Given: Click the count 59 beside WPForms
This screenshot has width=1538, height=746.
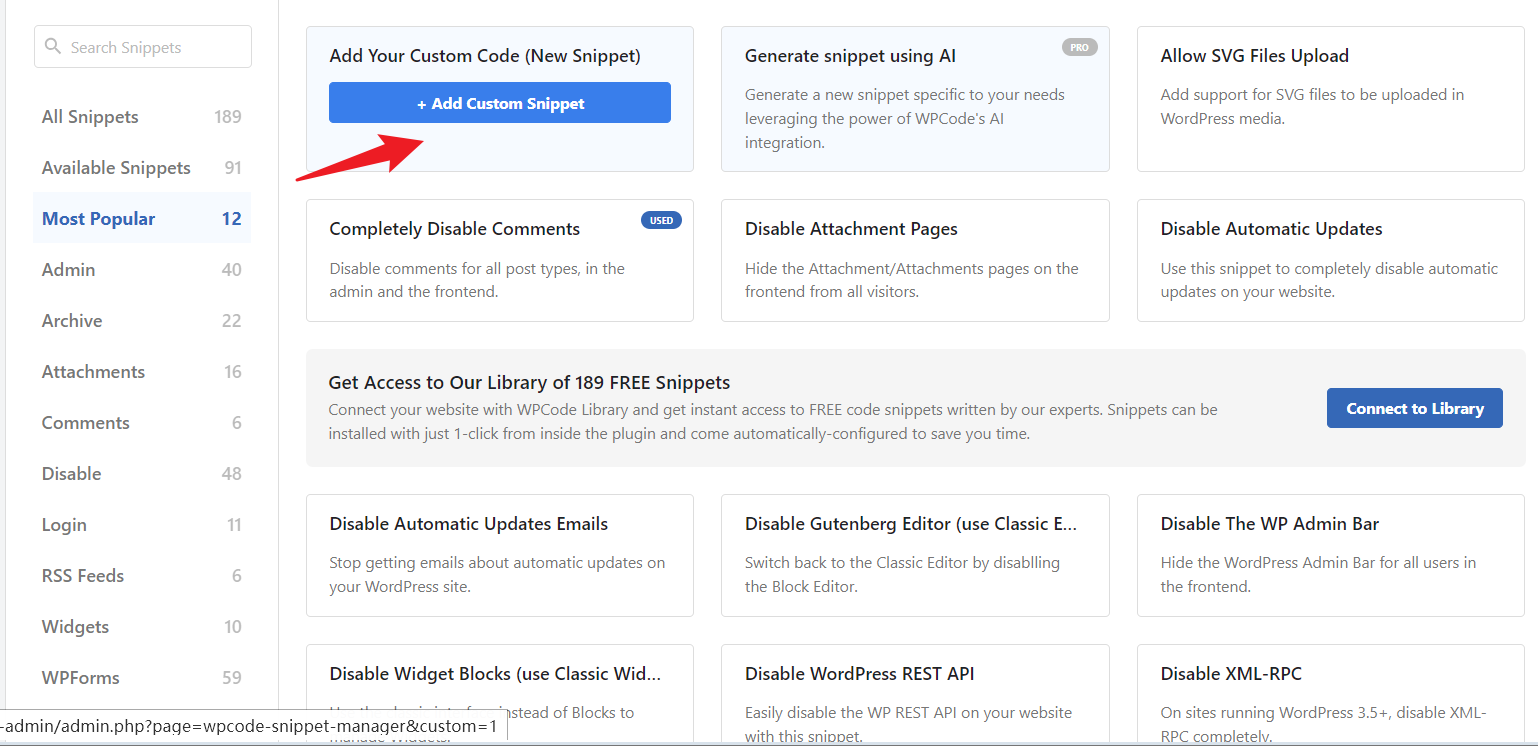Looking at the screenshot, I should [232, 678].
